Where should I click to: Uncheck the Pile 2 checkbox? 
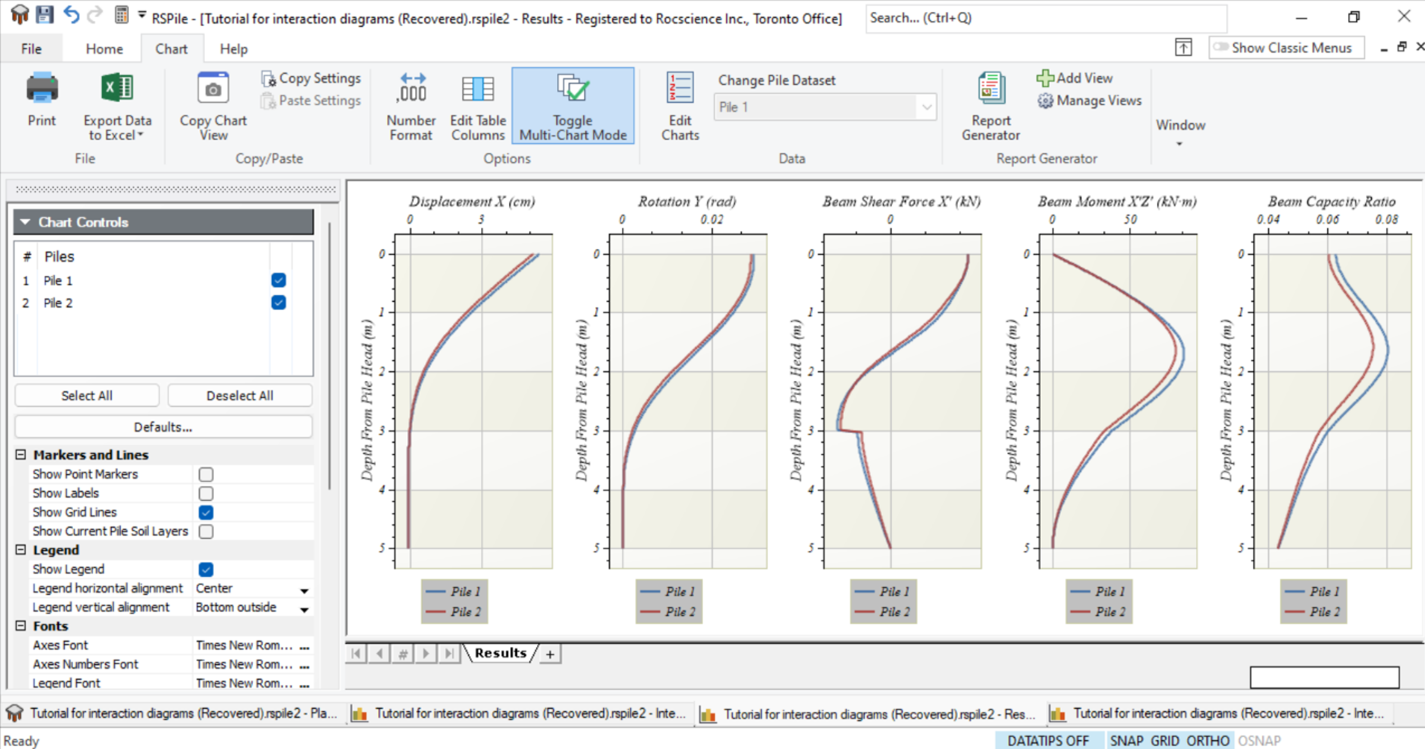click(x=279, y=302)
